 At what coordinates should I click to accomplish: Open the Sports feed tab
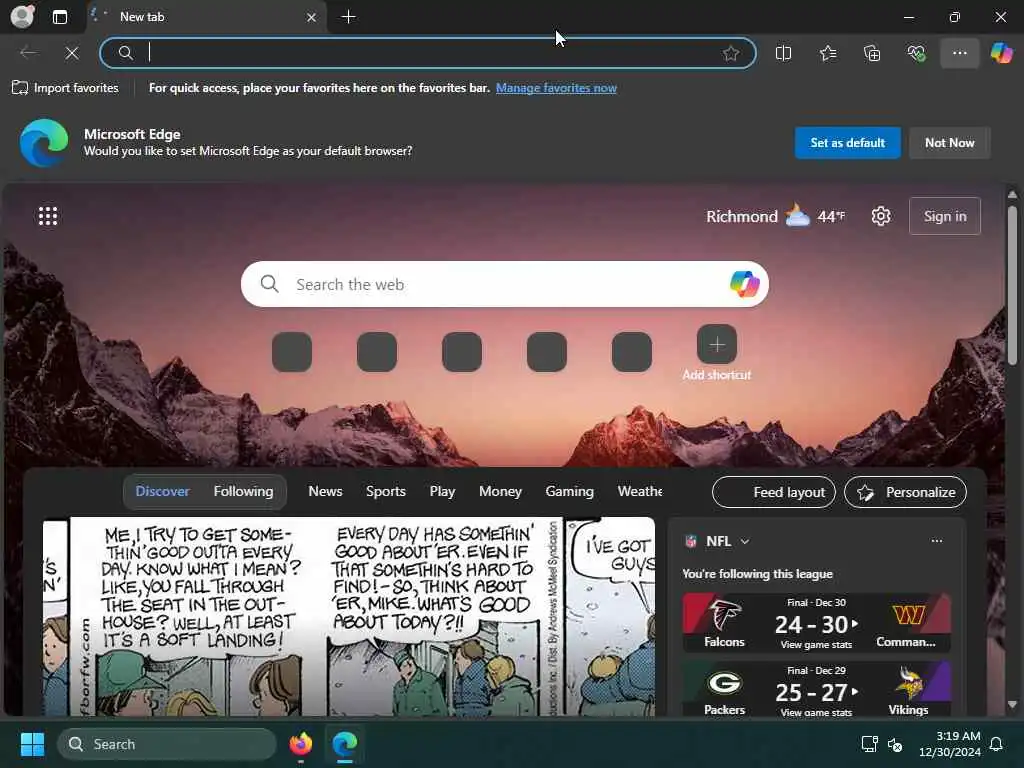click(x=386, y=491)
